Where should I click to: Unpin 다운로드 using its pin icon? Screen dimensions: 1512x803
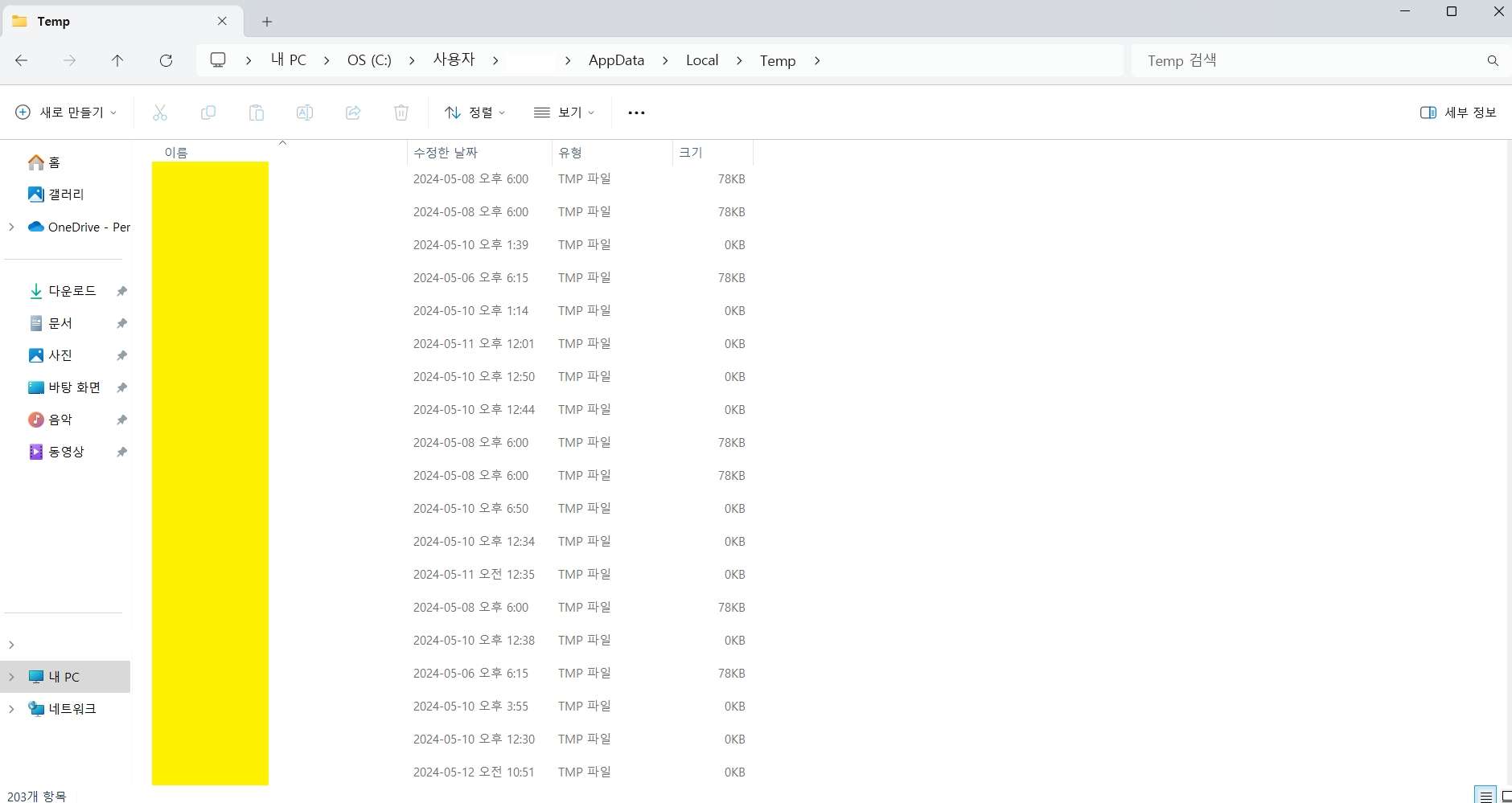[x=121, y=291]
